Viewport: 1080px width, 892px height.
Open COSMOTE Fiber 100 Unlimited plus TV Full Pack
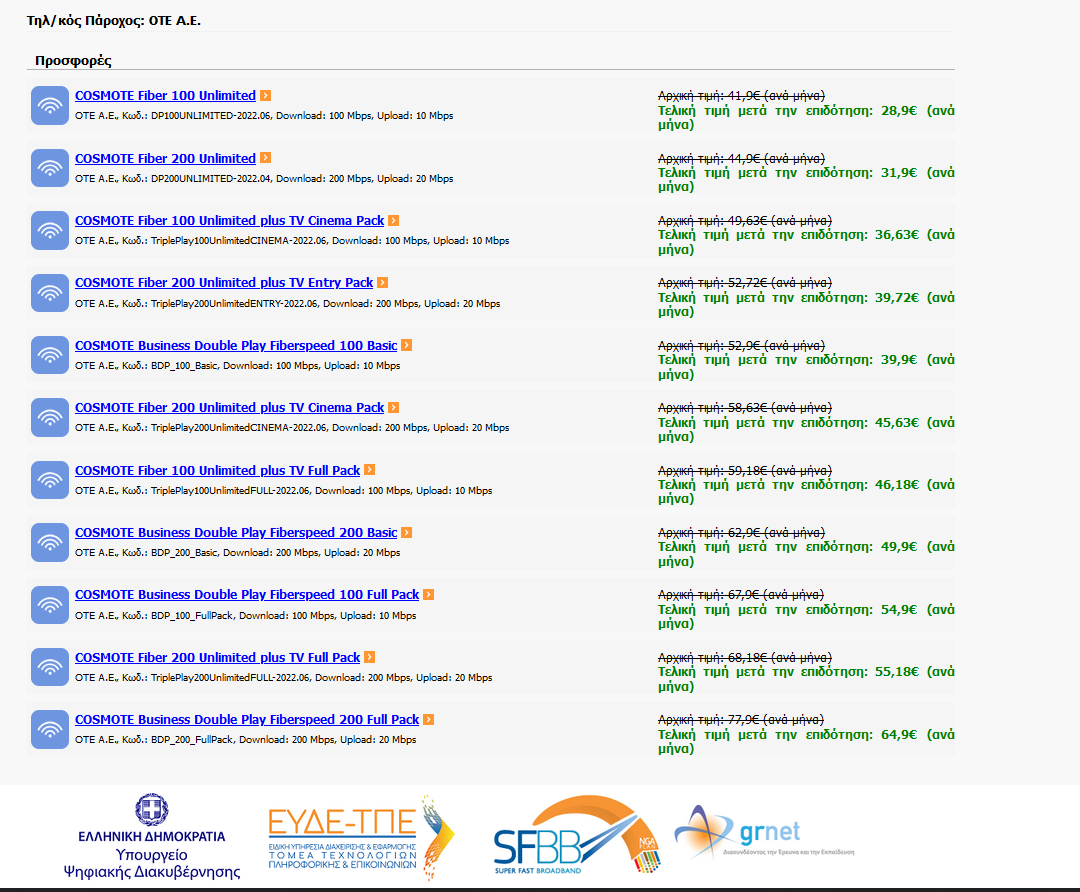click(218, 470)
